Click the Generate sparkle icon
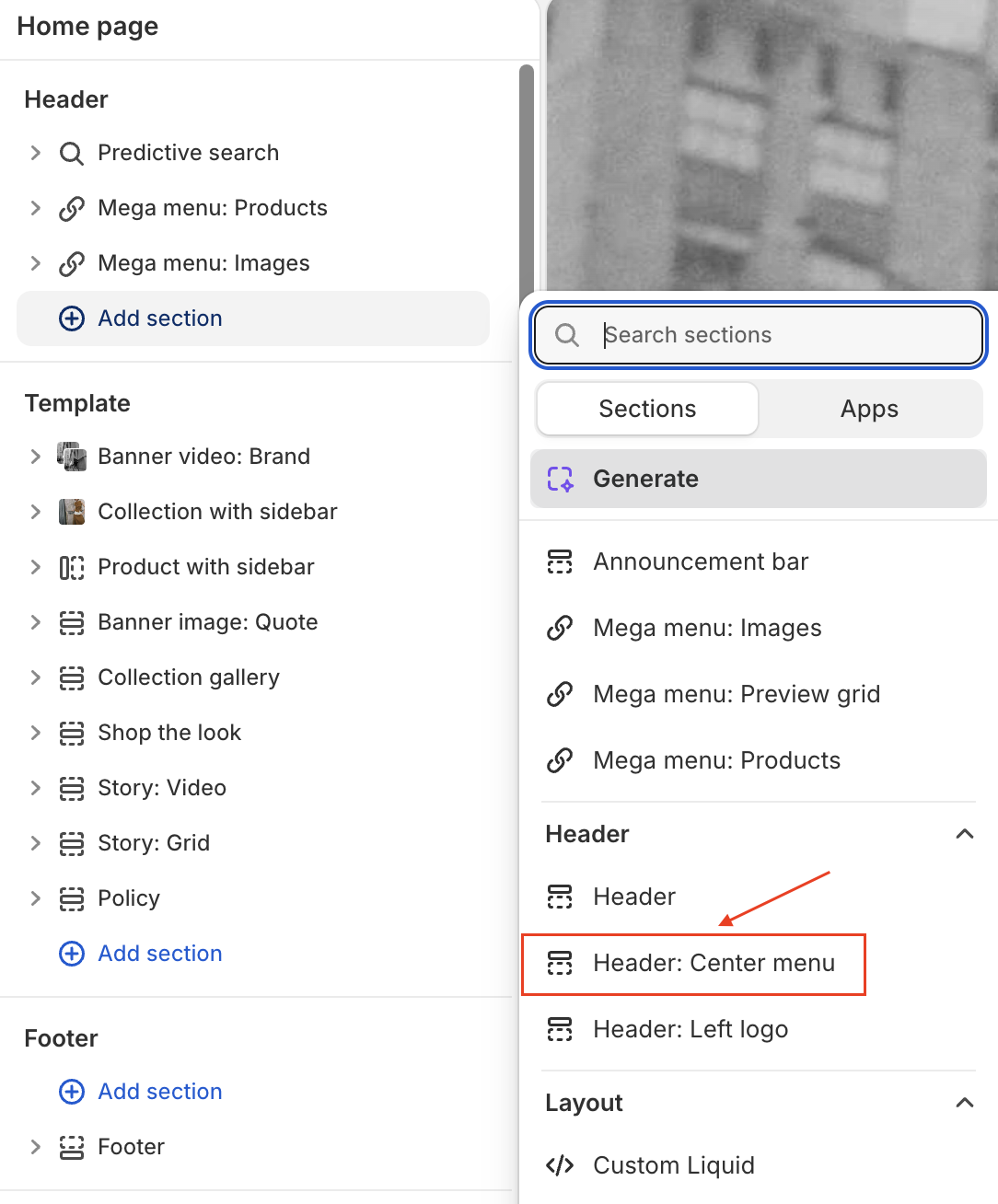This screenshot has width=998, height=1204. click(560, 479)
